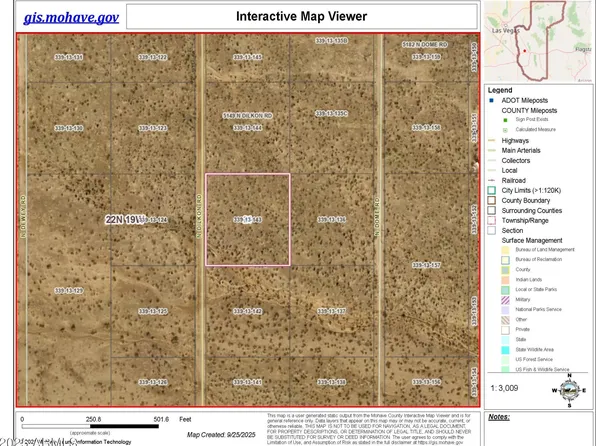596x446 pixels.
Task: Open the gis.mohave.gov link
Action: (71, 17)
